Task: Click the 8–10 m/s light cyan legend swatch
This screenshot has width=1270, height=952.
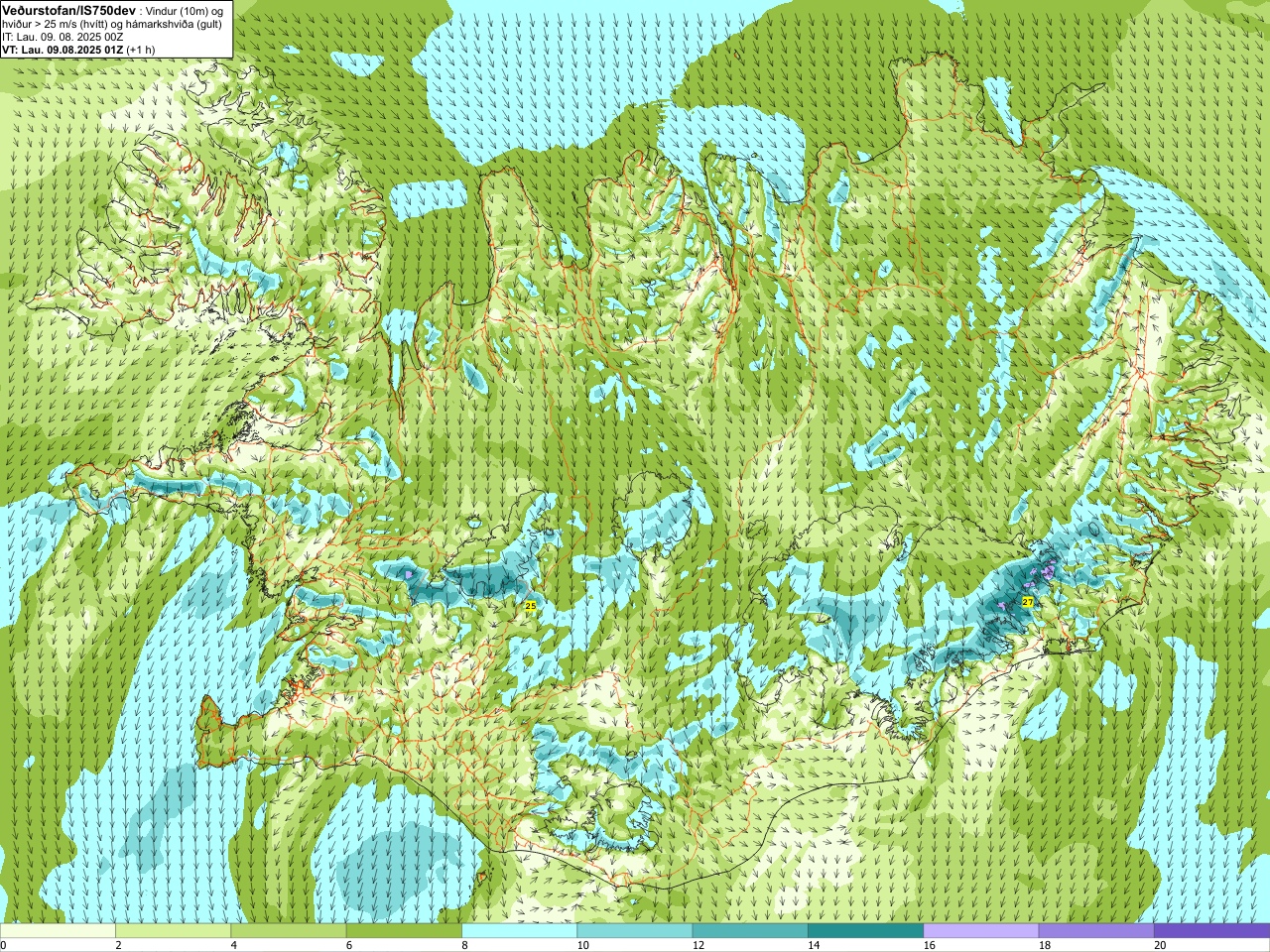Action: tap(519, 931)
